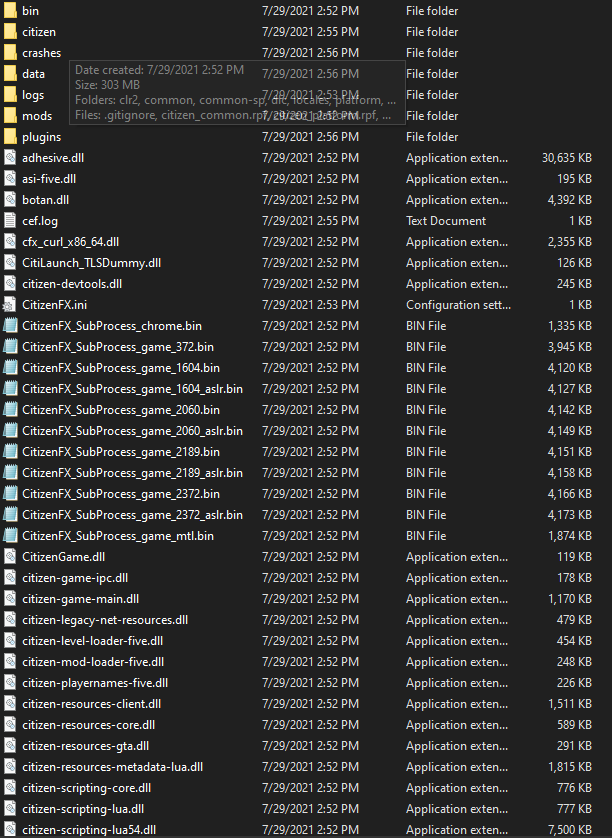612x838 pixels.
Task: Click the Text Document type of cef.log
Action: (x=446, y=221)
